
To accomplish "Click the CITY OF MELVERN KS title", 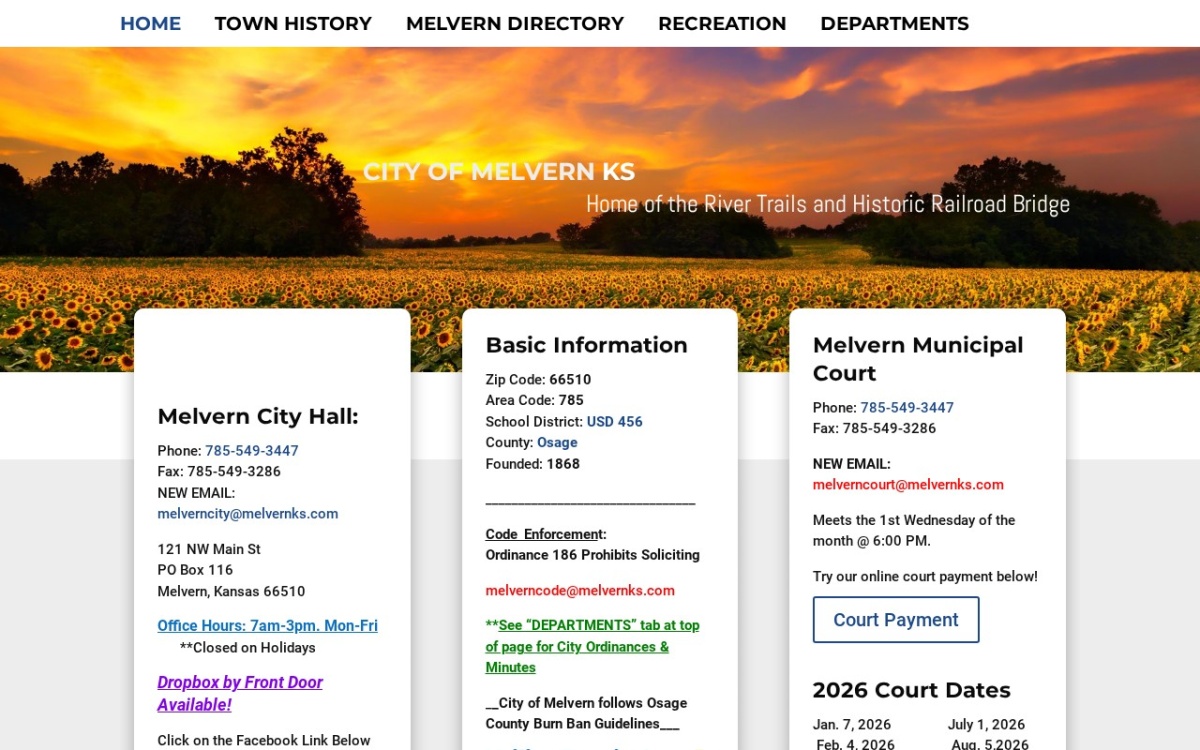I will click(x=498, y=172).
